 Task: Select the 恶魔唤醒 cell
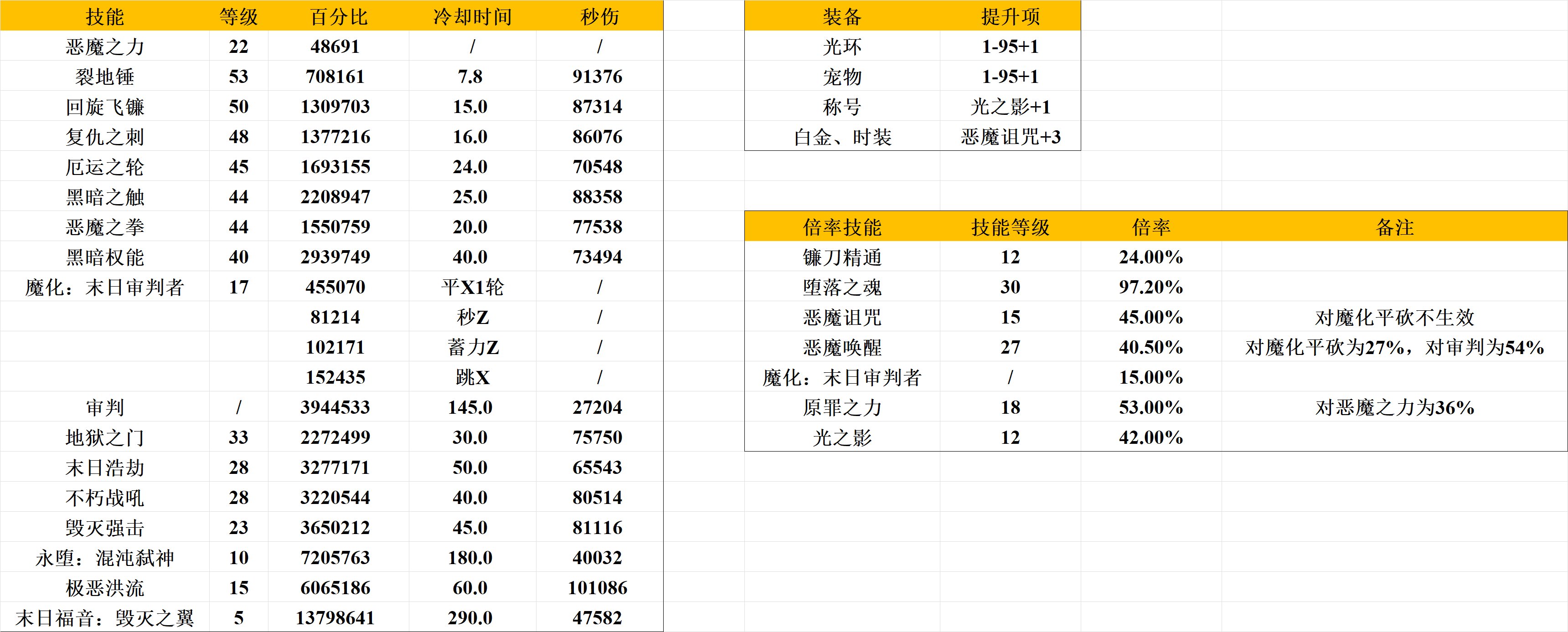[842, 347]
